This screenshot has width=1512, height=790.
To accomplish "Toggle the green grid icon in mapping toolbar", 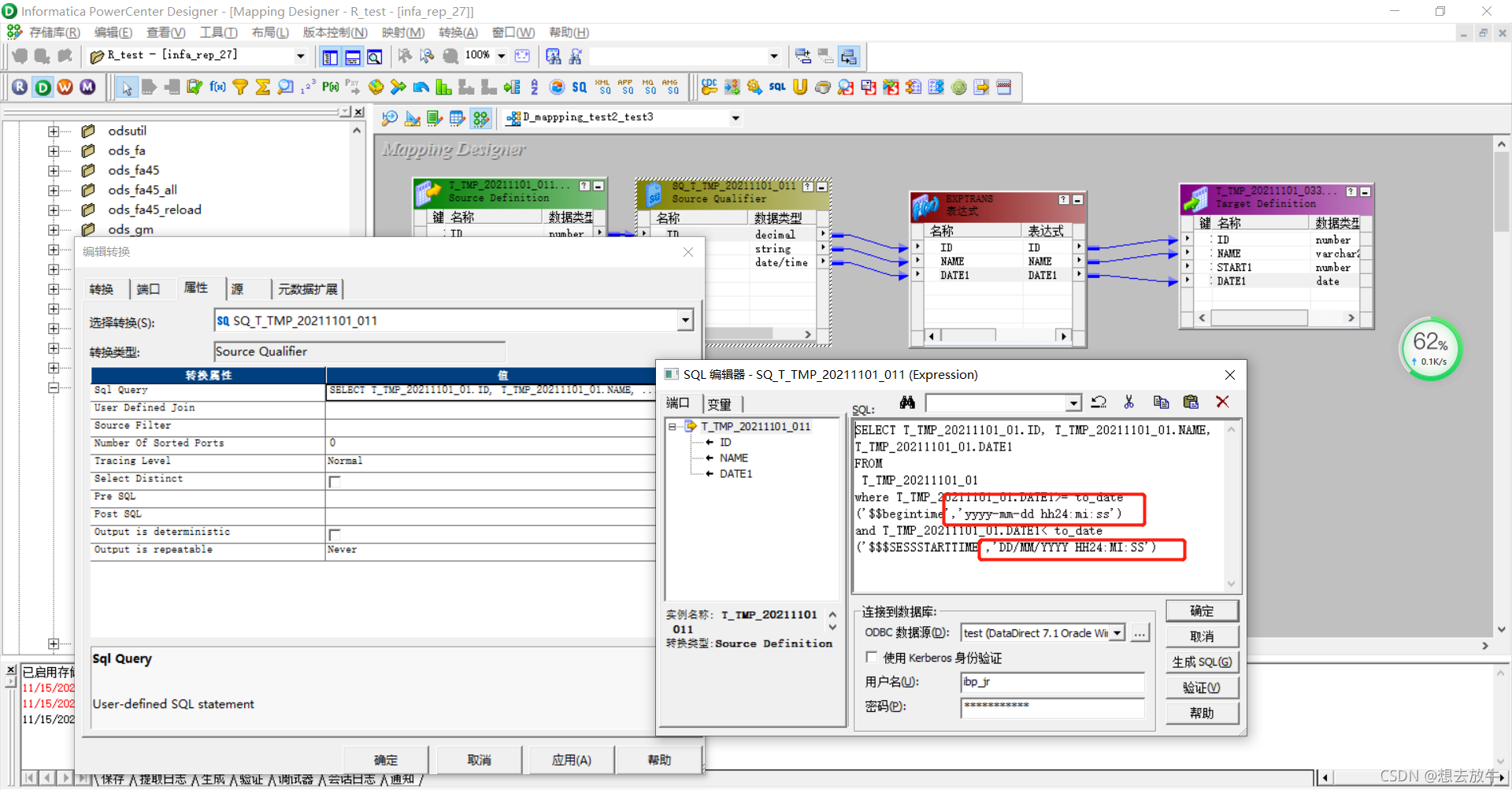I will click(480, 118).
